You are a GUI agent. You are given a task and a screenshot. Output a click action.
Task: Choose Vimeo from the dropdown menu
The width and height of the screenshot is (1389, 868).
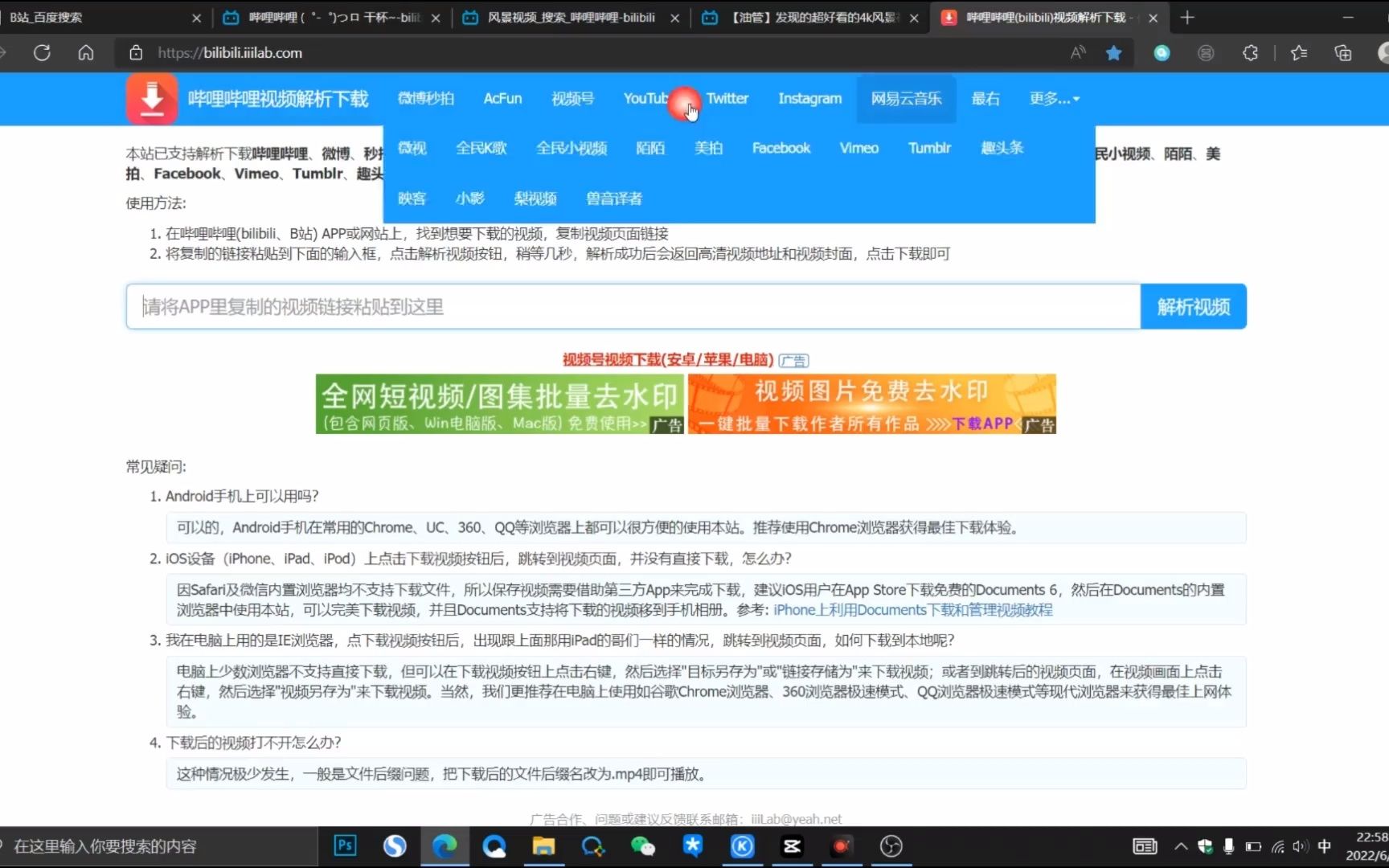click(859, 149)
